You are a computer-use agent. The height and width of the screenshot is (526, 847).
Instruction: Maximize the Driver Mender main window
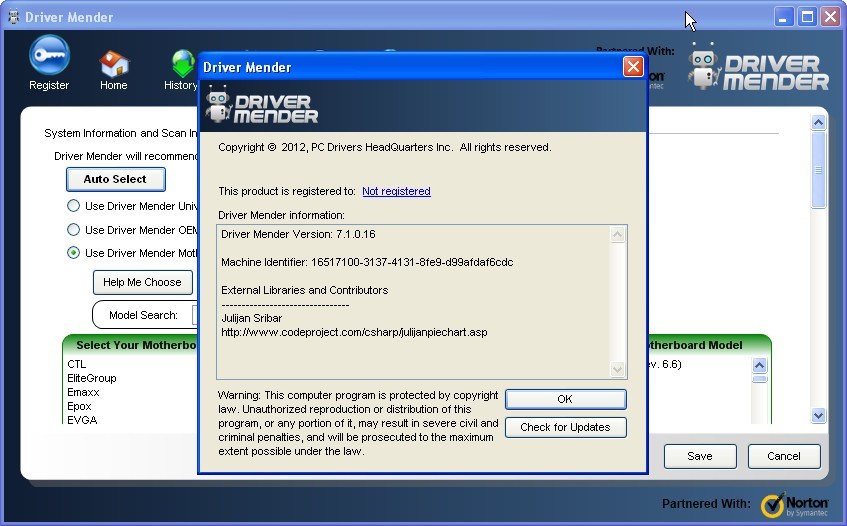click(807, 17)
